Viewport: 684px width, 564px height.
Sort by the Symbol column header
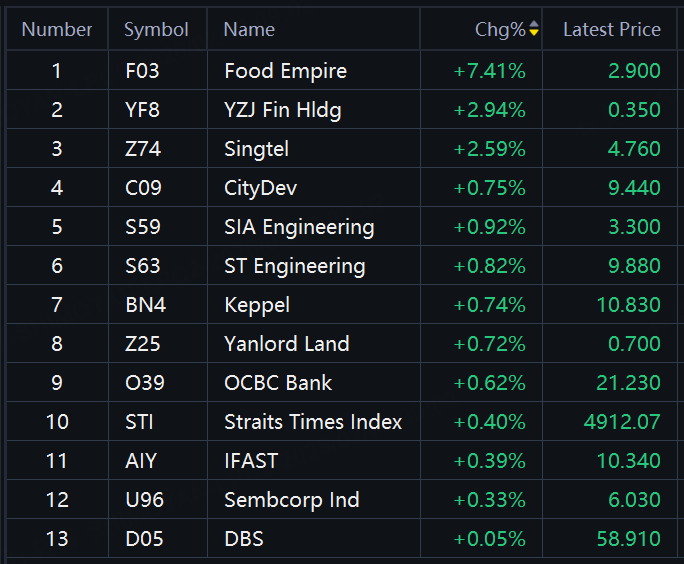[x=156, y=30]
